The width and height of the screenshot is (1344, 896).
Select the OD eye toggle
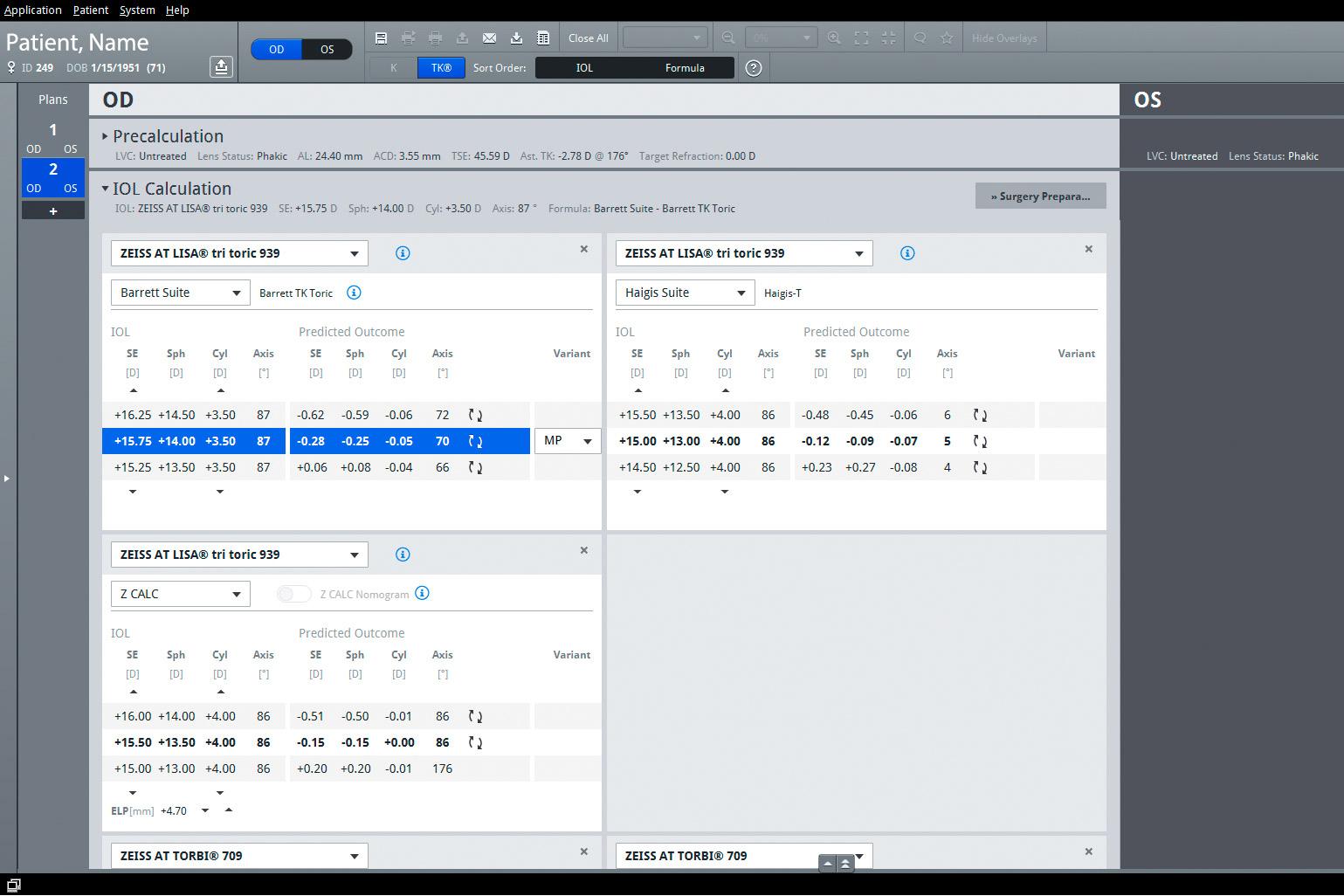tap(276, 50)
